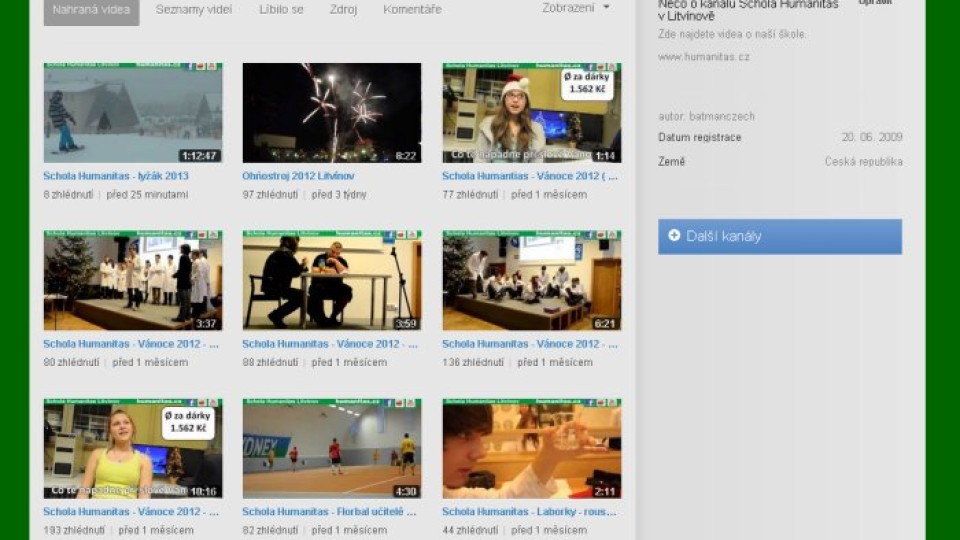960x540 pixels.
Task: Click the Florbal učitelé title link
Action: click(329, 512)
